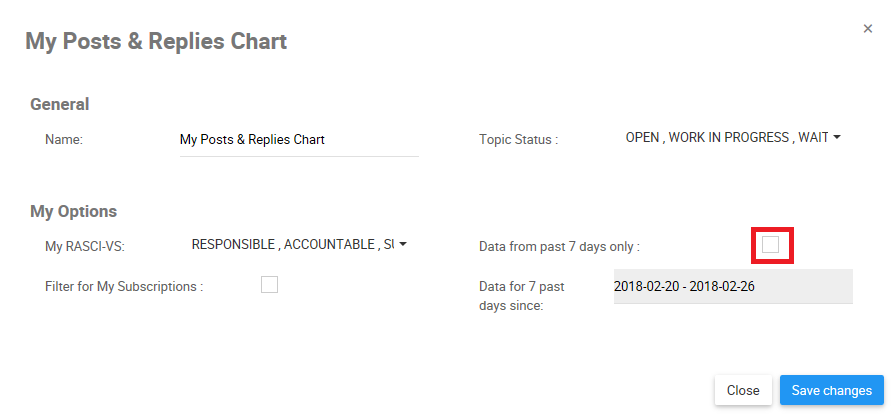Image resolution: width=896 pixels, height=418 pixels.
Task: Enable the Data from past 7 days checkbox
Action: click(x=770, y=245)
